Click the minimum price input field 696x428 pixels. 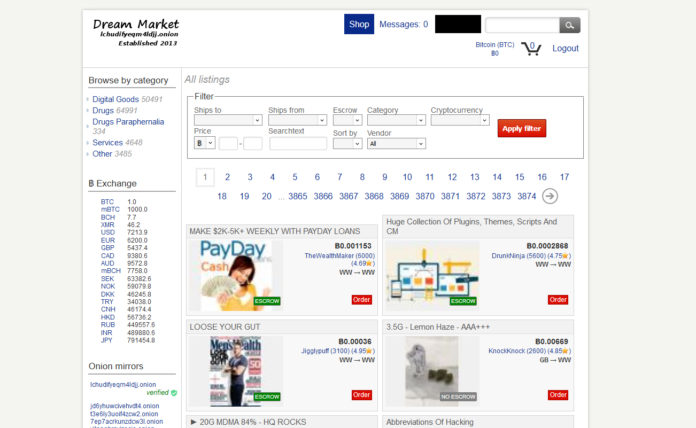click(x=228, y=143)
